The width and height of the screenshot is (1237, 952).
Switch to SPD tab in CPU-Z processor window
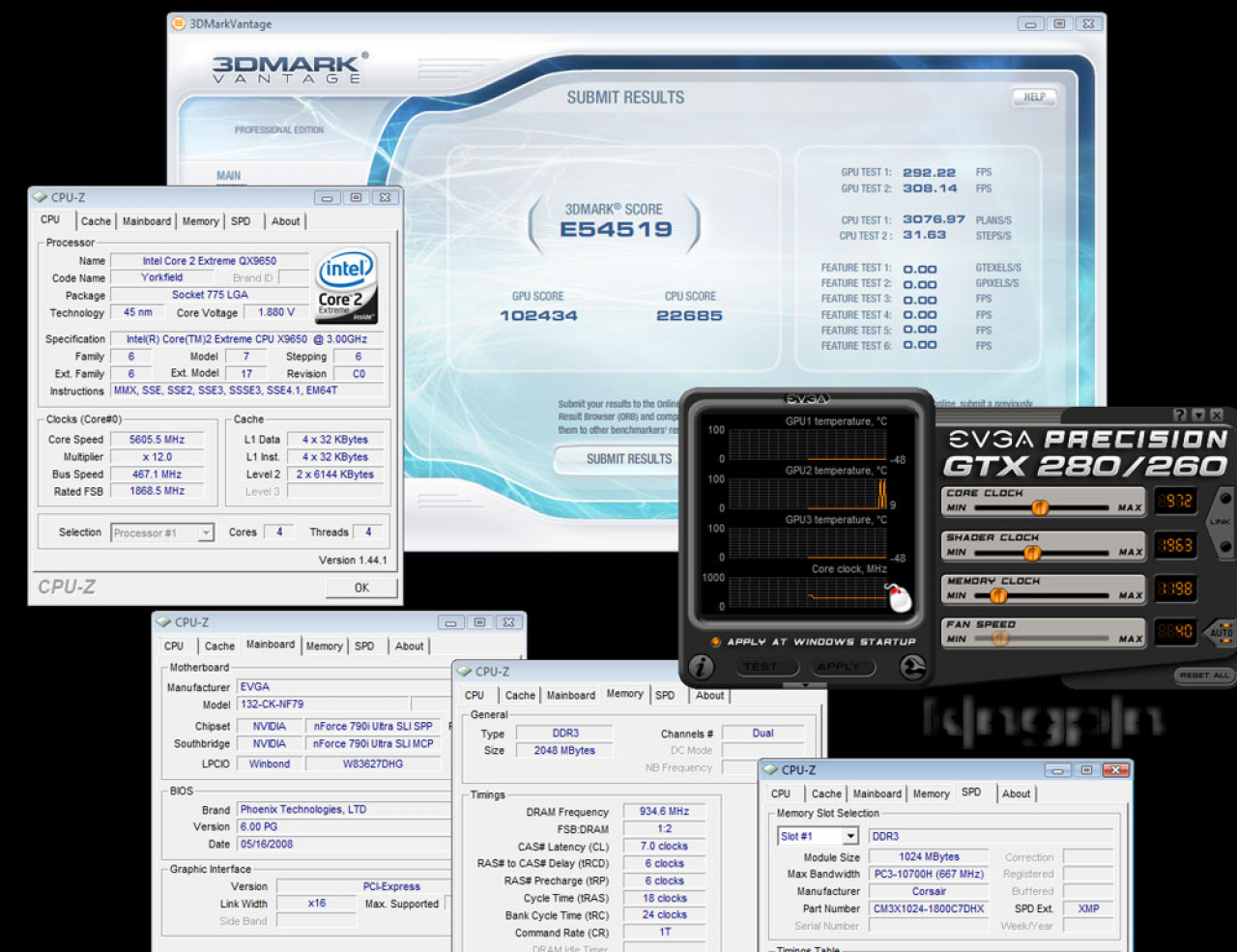coord(241,221)
